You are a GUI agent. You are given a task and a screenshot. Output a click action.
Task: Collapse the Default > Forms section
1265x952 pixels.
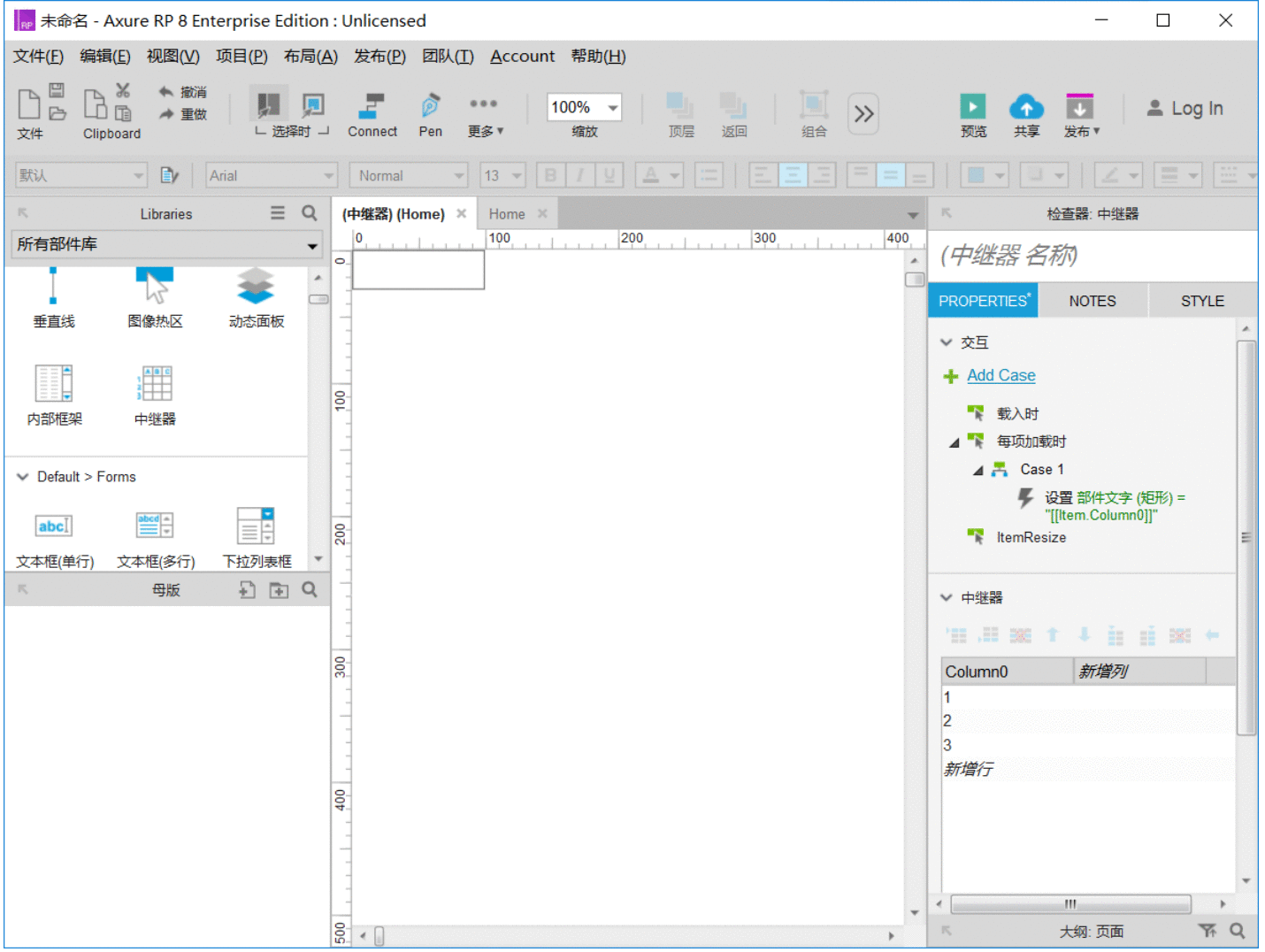point(23,477)
